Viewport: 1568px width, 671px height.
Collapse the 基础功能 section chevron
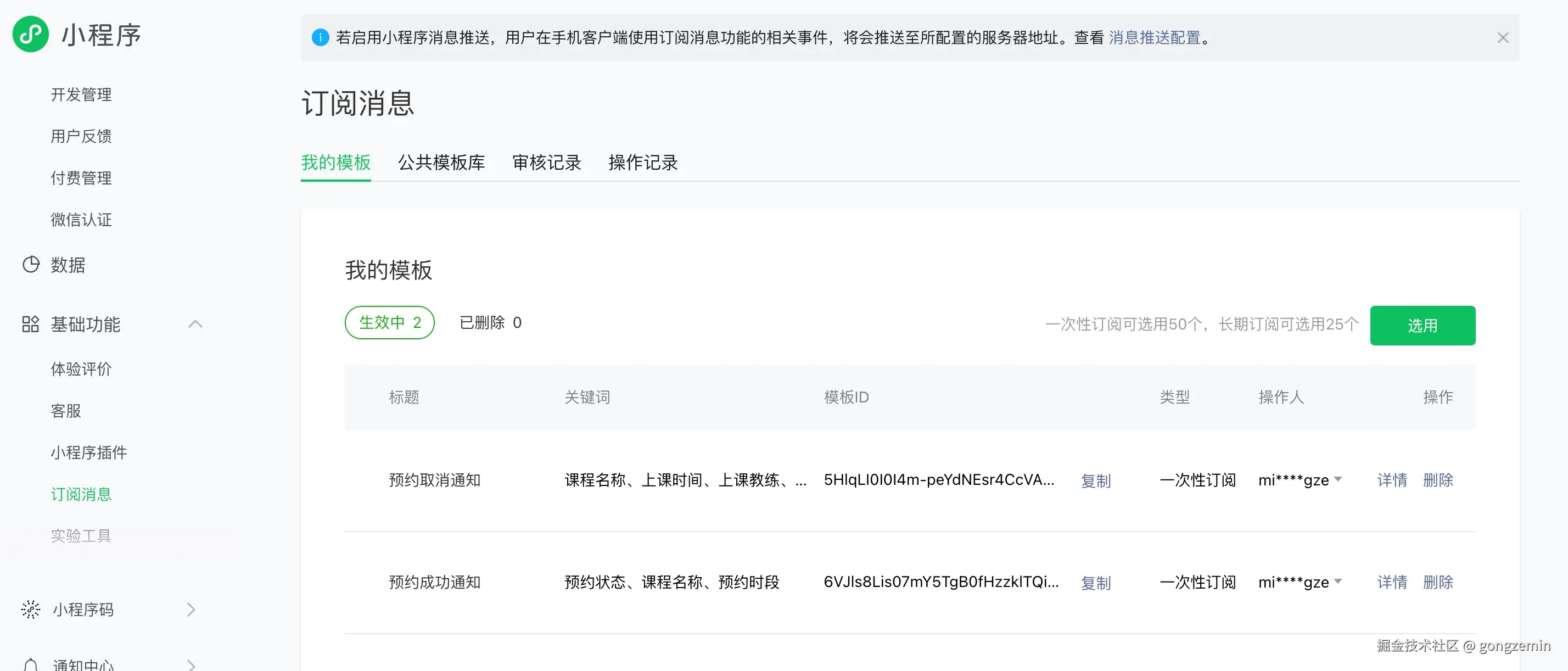coord(195,324)
